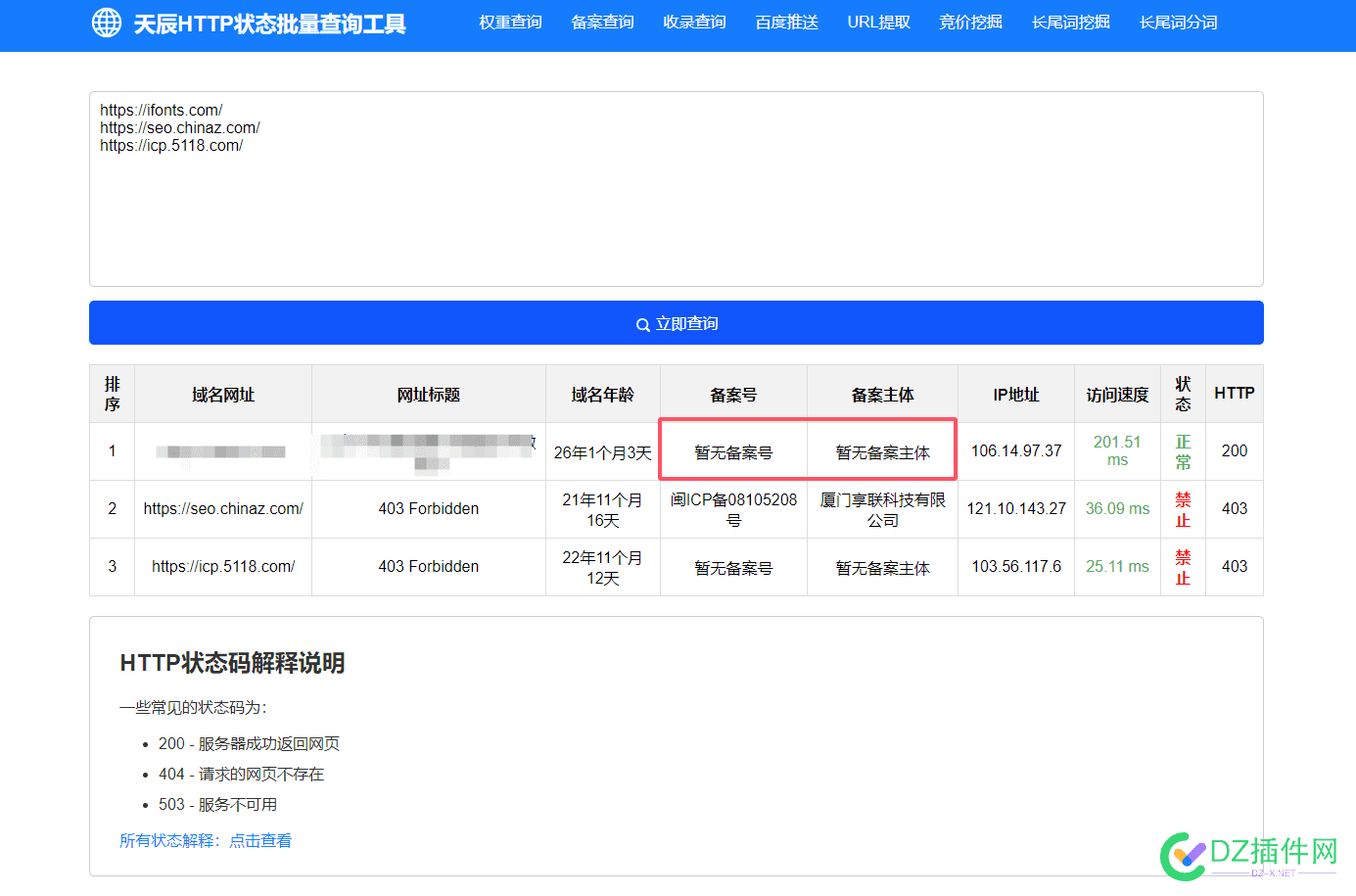Viewport: 1356px width, 896px height.
Task: Click the 闽ICP备08105208号 record number
Action: click(x=733, y=509)
